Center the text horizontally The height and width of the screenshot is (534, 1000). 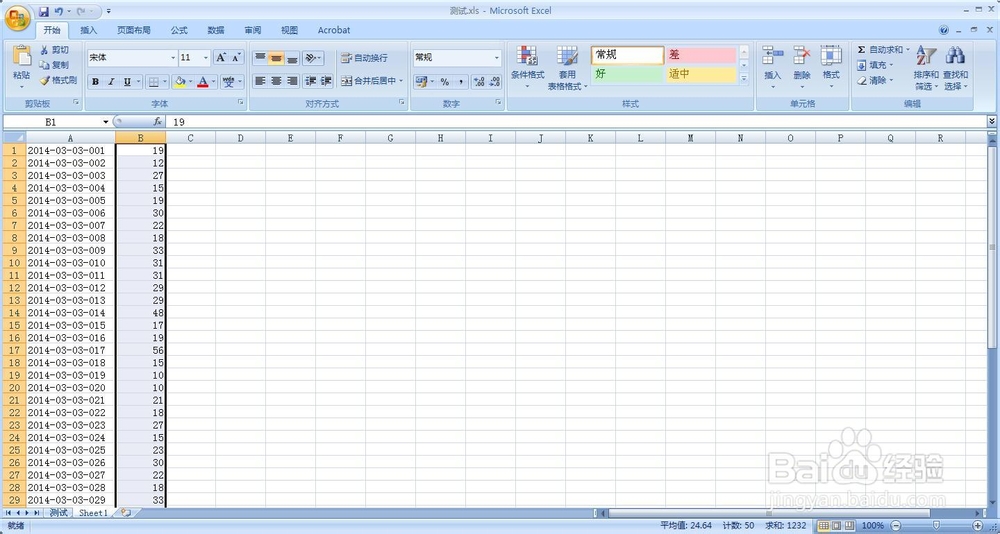click(276, 81)
